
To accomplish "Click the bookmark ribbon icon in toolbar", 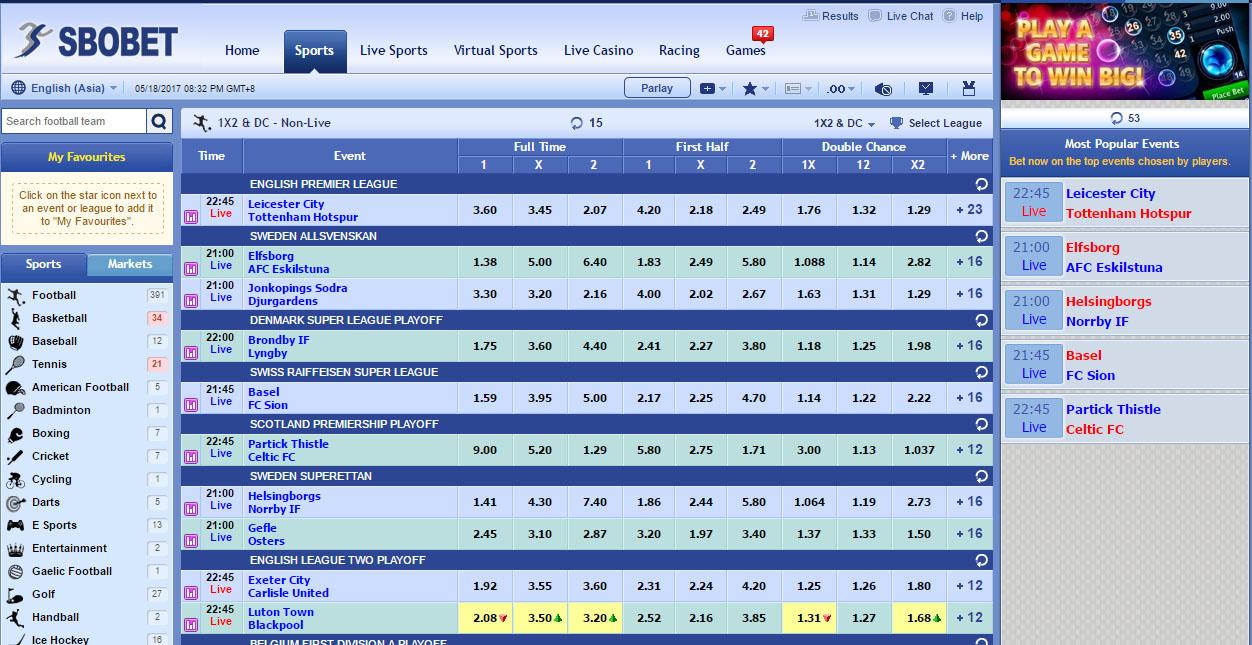I will [x=969, y=88].
